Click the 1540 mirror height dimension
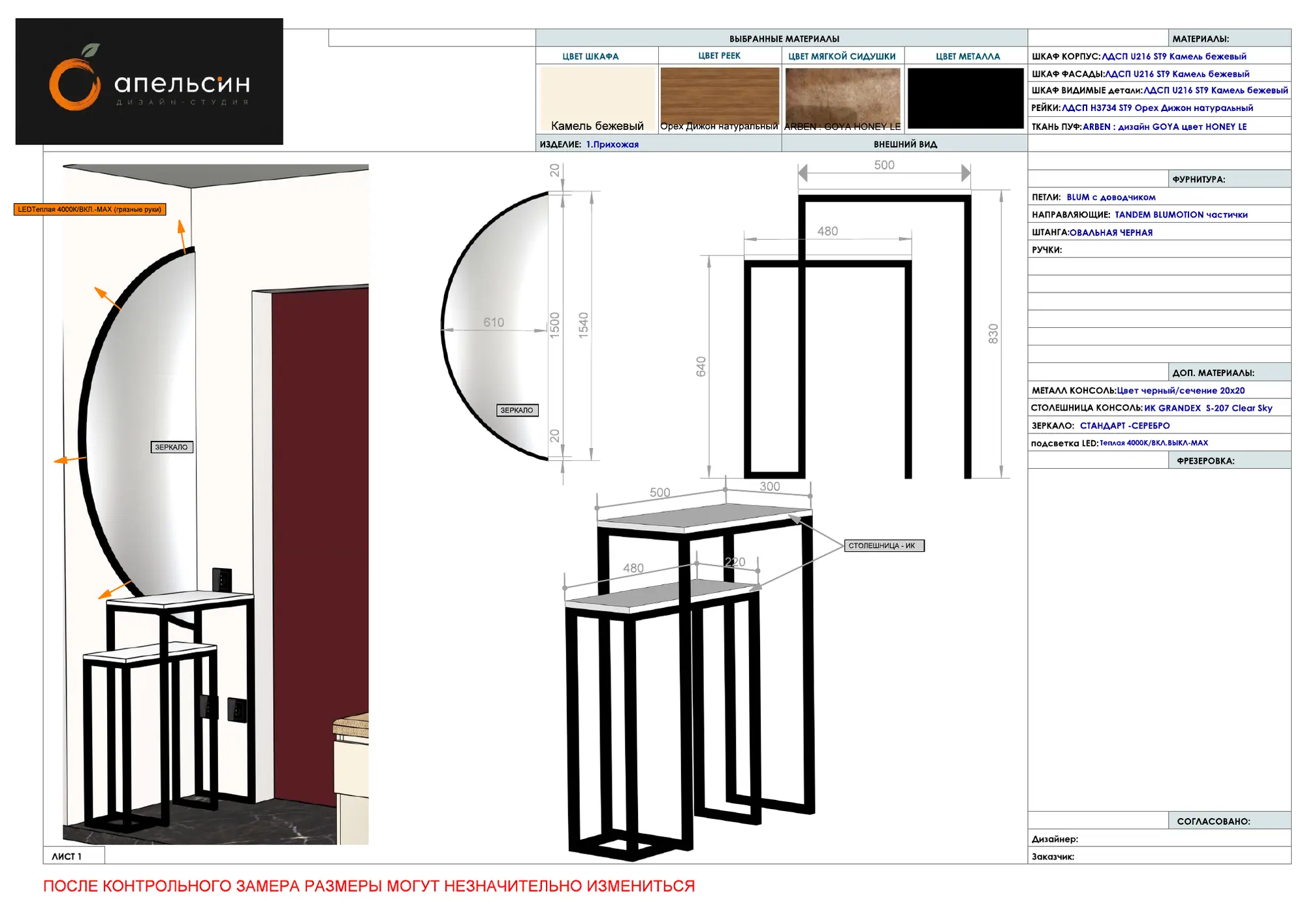 tap(583, 325)
